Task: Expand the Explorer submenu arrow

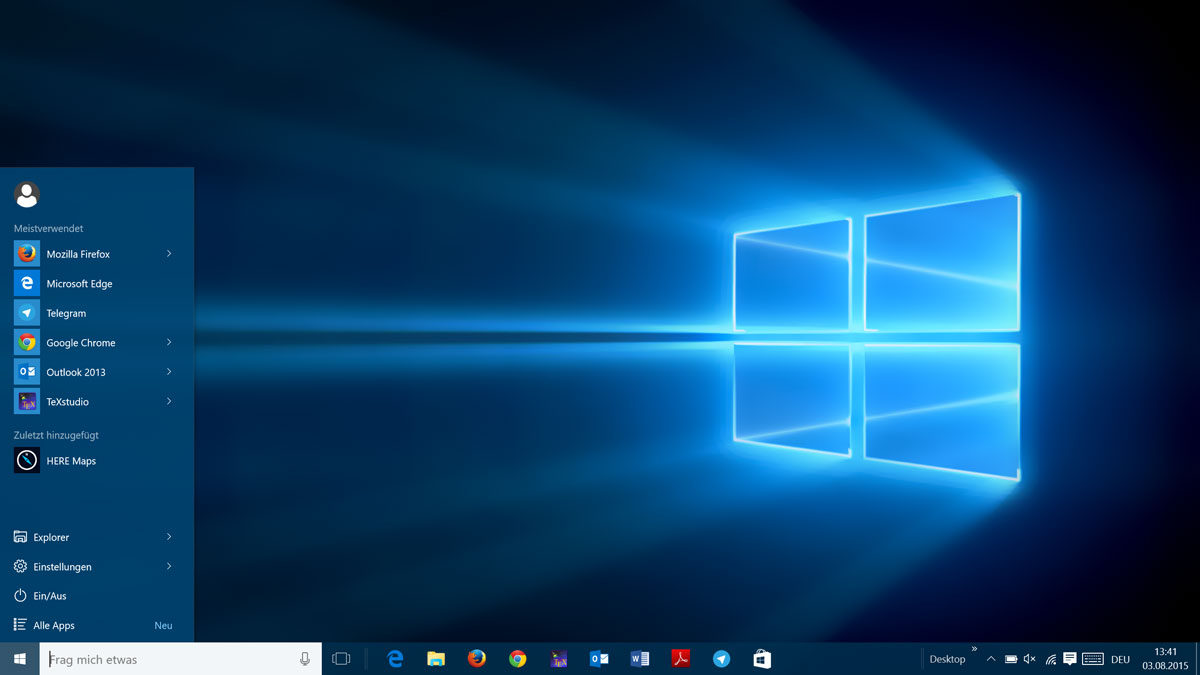Action: pos(169,537)
